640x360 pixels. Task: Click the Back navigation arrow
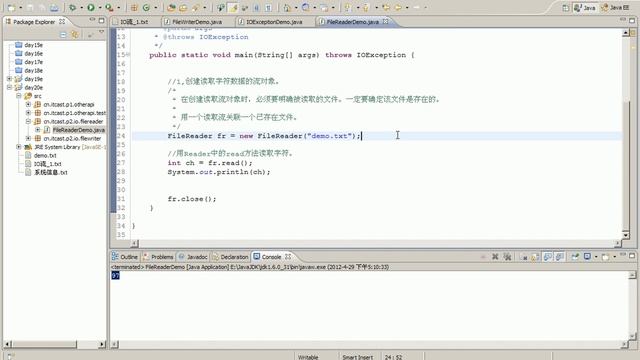pos(397,7)
